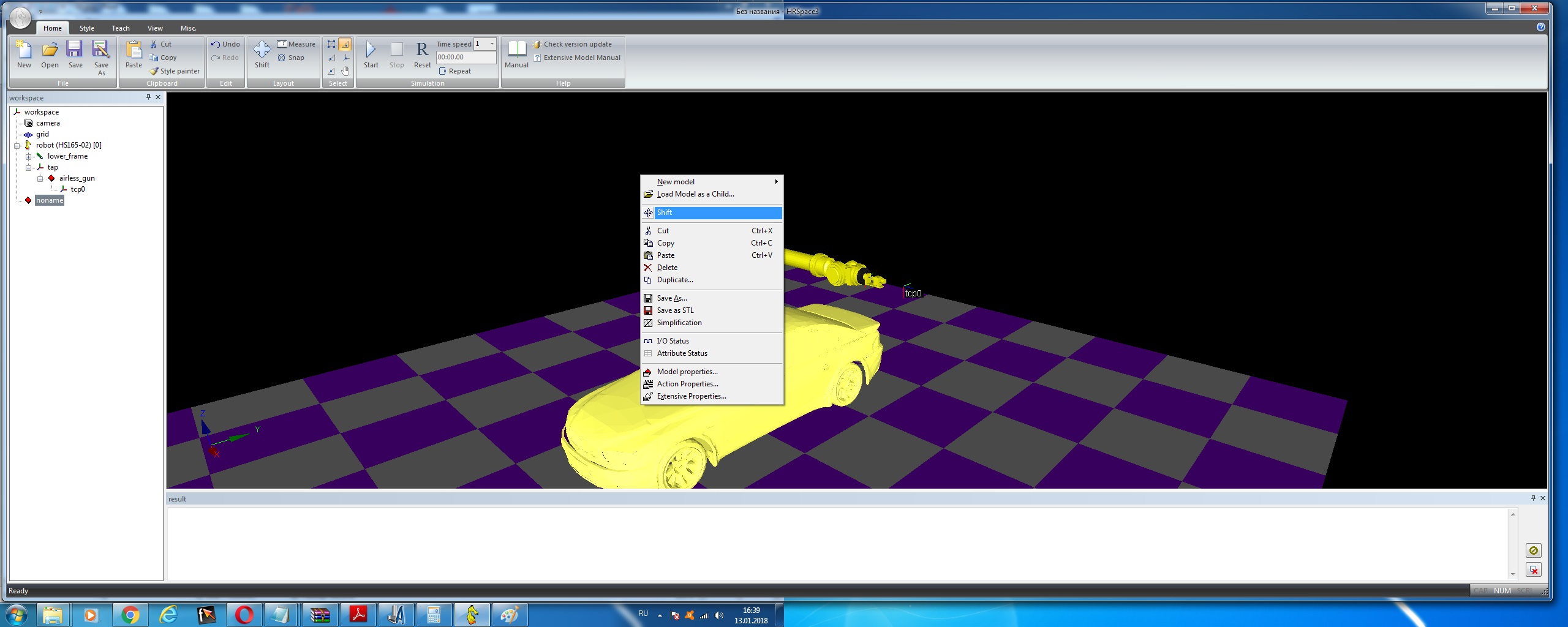
Task: Open Model properties... from context menu
Action: [712, 372]
